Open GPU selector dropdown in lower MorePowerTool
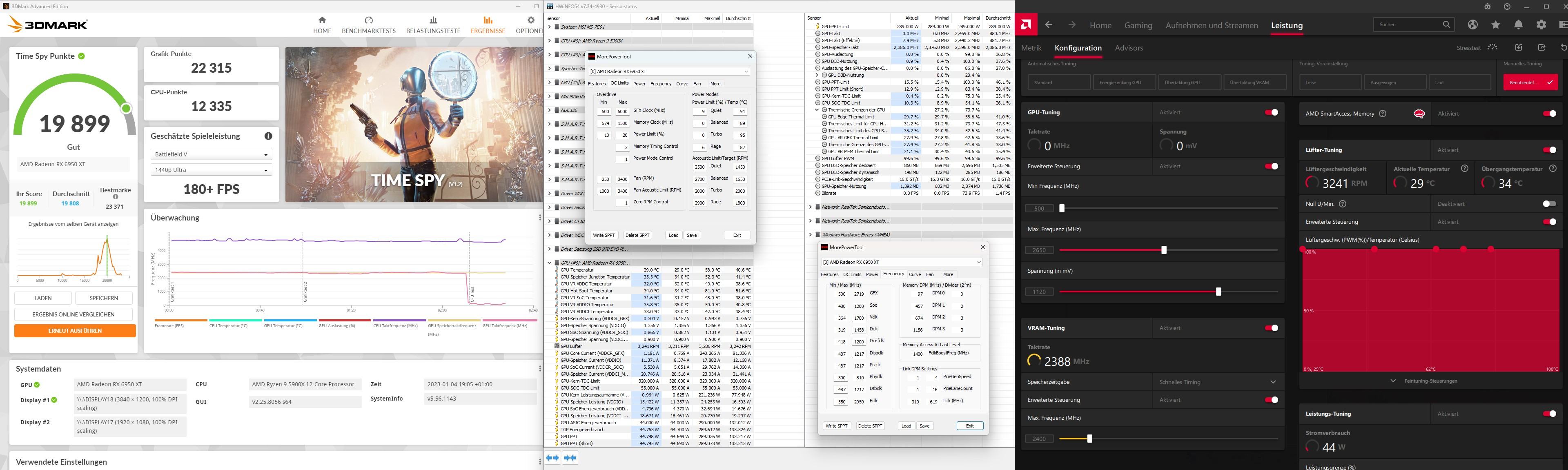 coord(902,263)
